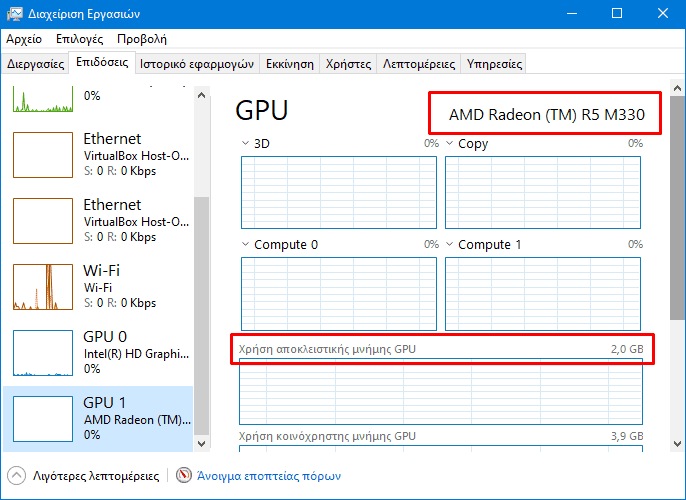Click the large GPU heading
The width and height of the screenshot is (686, 500).
point(262,110)
